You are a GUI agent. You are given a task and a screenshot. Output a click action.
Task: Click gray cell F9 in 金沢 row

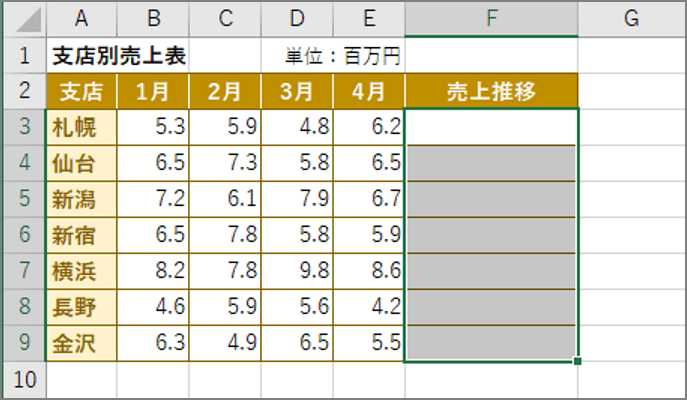tap(491, 343)
